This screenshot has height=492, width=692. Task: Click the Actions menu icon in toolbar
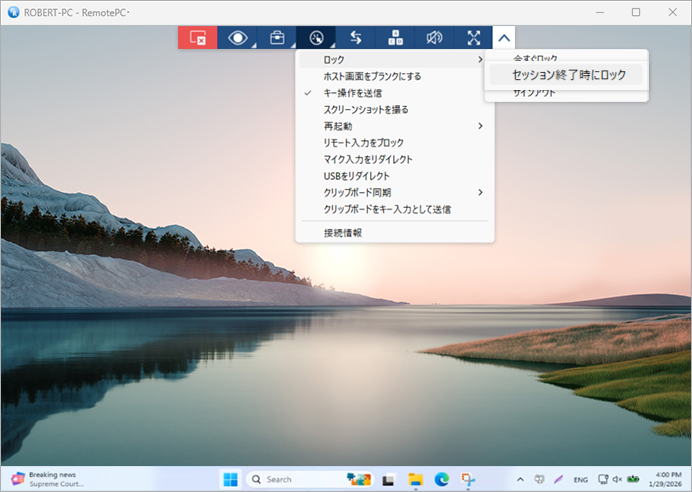pyautogui.click(x=316, y=38)
